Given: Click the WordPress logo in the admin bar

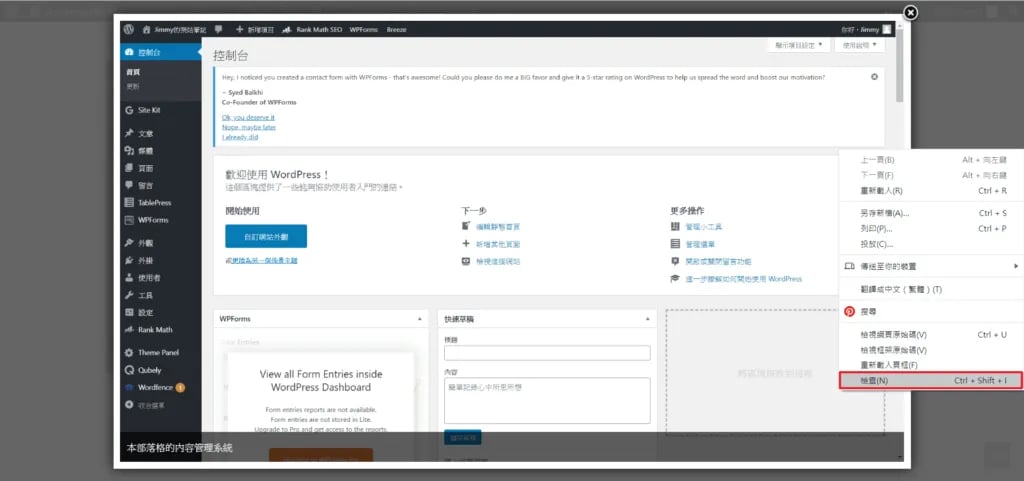Looking at the screenshot, I should point(129,29).
